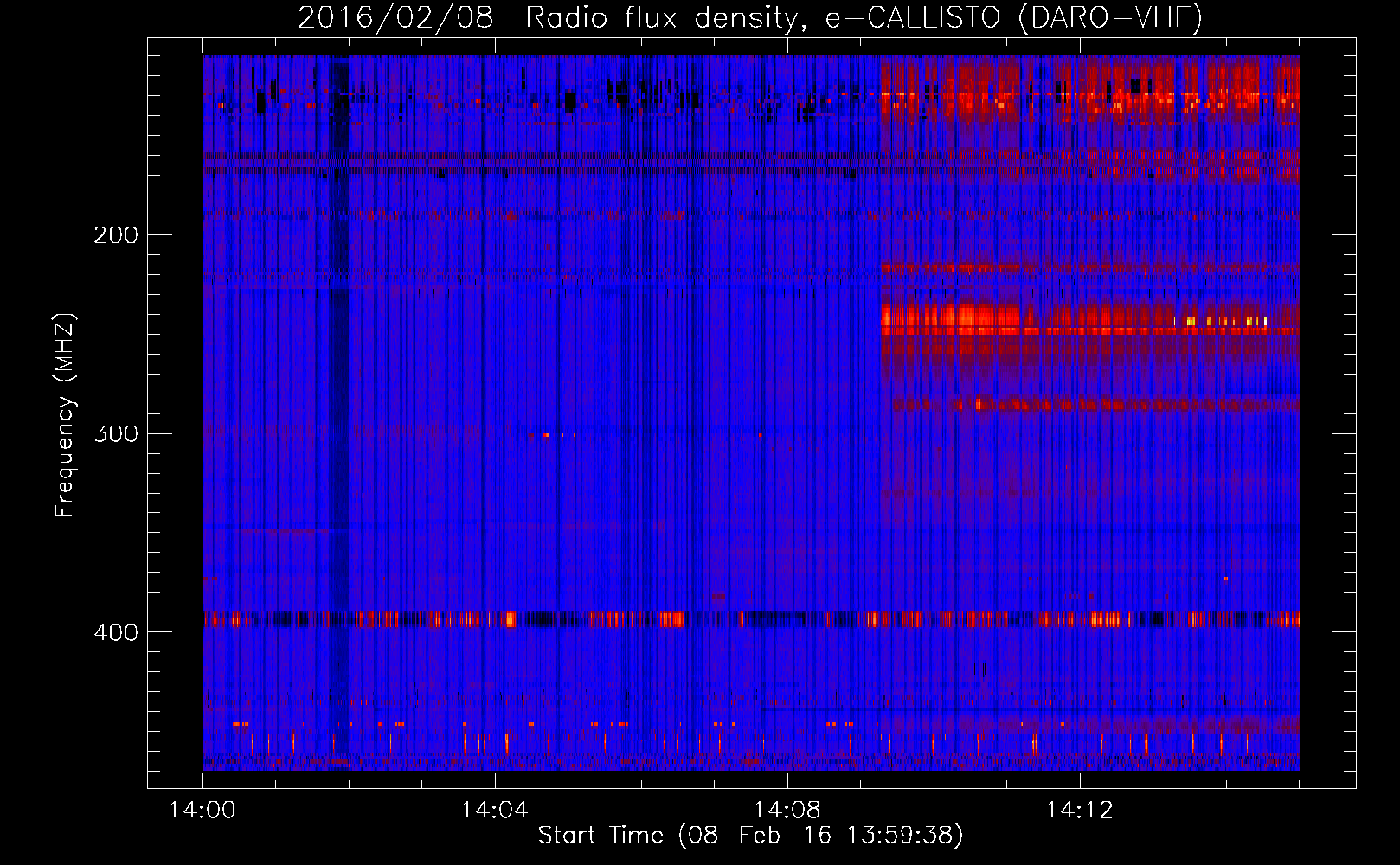Image resolution: width=1400 pixels, height=865 pixels.
Task: Click the "Frequency (MHZ)" axis label
Action: [65, 415]
